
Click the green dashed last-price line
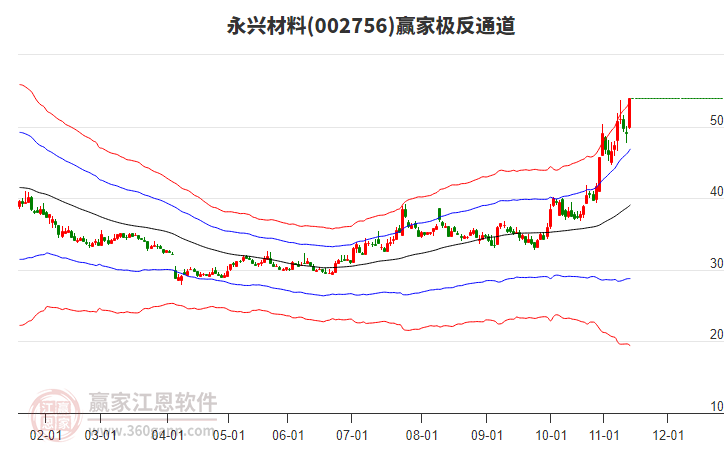678,98
